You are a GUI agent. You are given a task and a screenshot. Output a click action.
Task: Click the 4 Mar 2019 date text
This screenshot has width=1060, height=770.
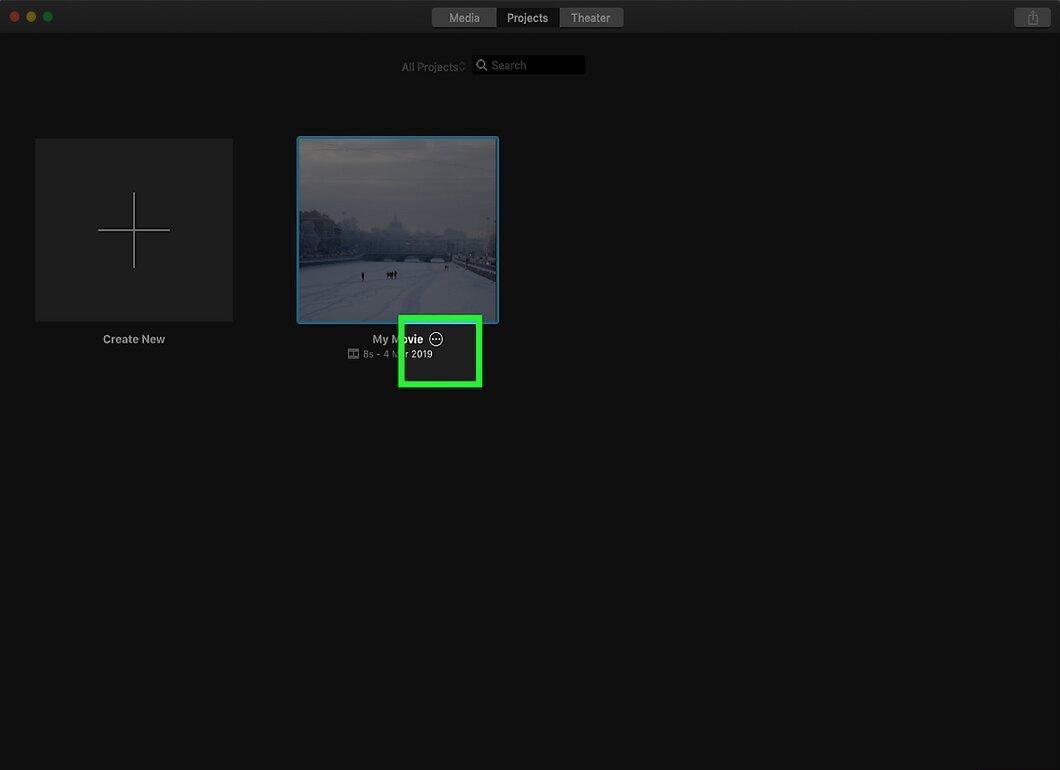[x=408, y=354]
